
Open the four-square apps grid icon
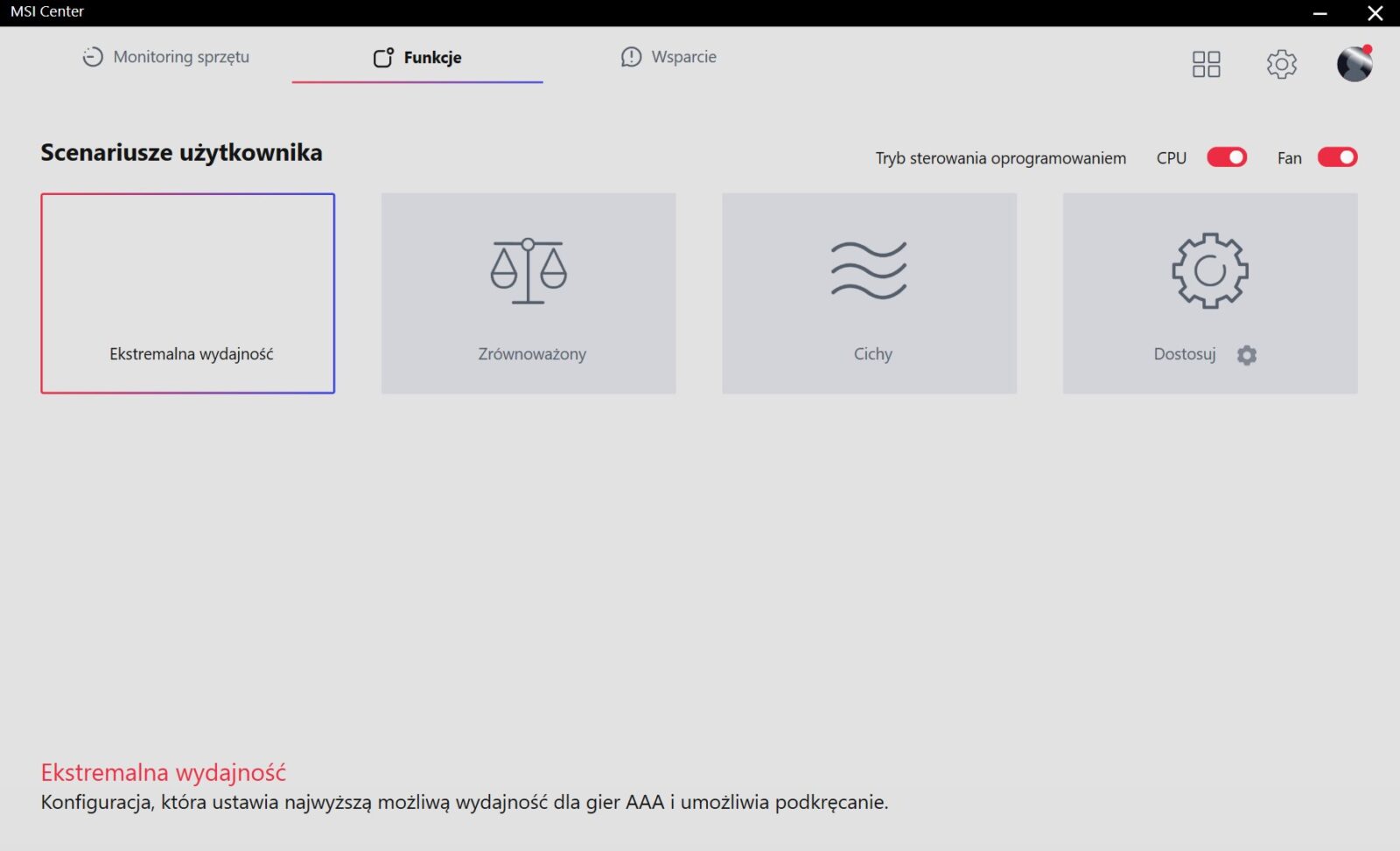[1206, 64]
